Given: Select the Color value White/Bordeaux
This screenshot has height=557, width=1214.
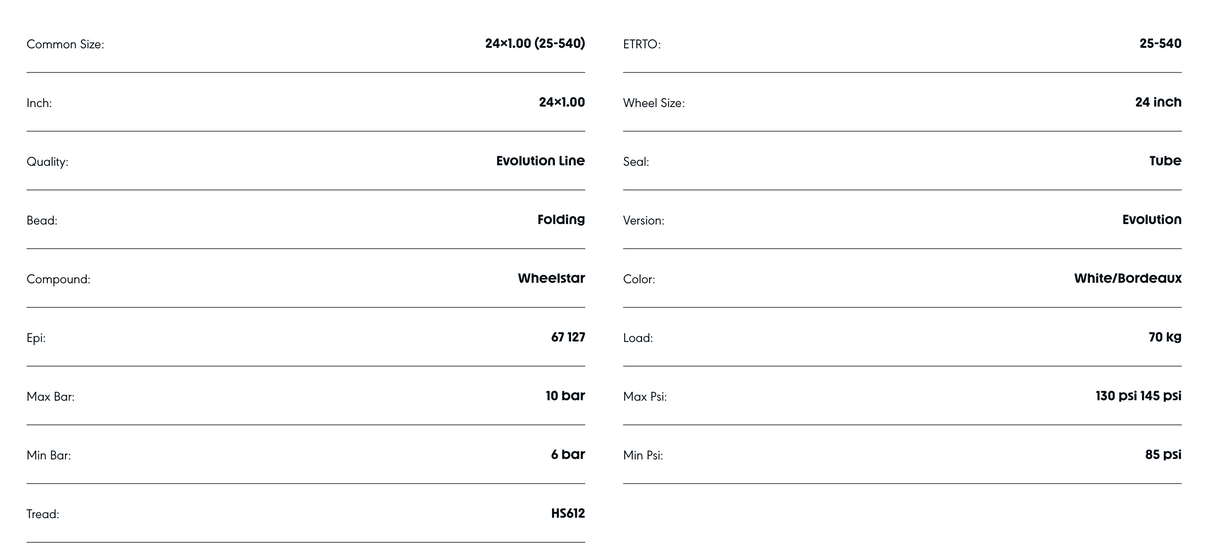Looking at the screenshot, I should point(1127,279).
